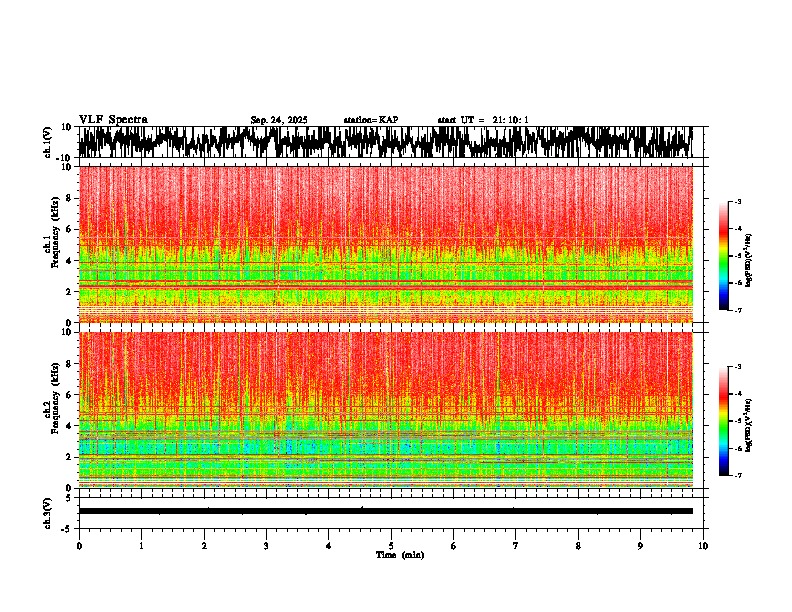This screenshot has width=792, height=612.
Task: Click the ch.1 PSD color bar
Action: [x=724, y=256]
